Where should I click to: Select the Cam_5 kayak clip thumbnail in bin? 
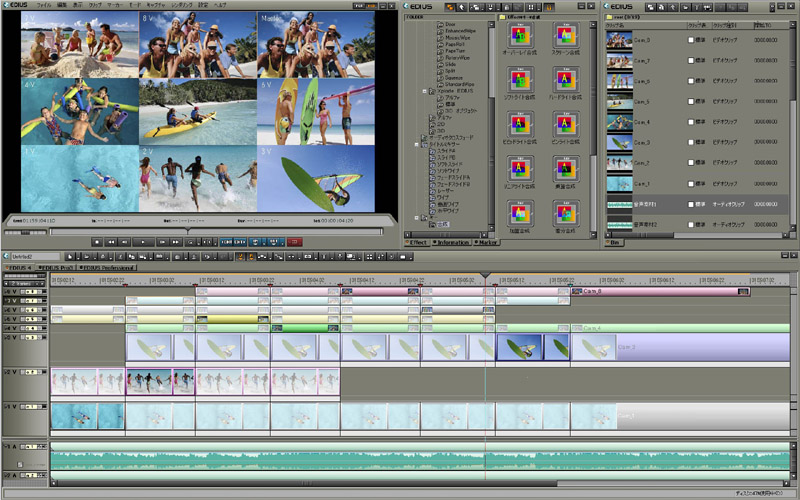click(619, 102)
